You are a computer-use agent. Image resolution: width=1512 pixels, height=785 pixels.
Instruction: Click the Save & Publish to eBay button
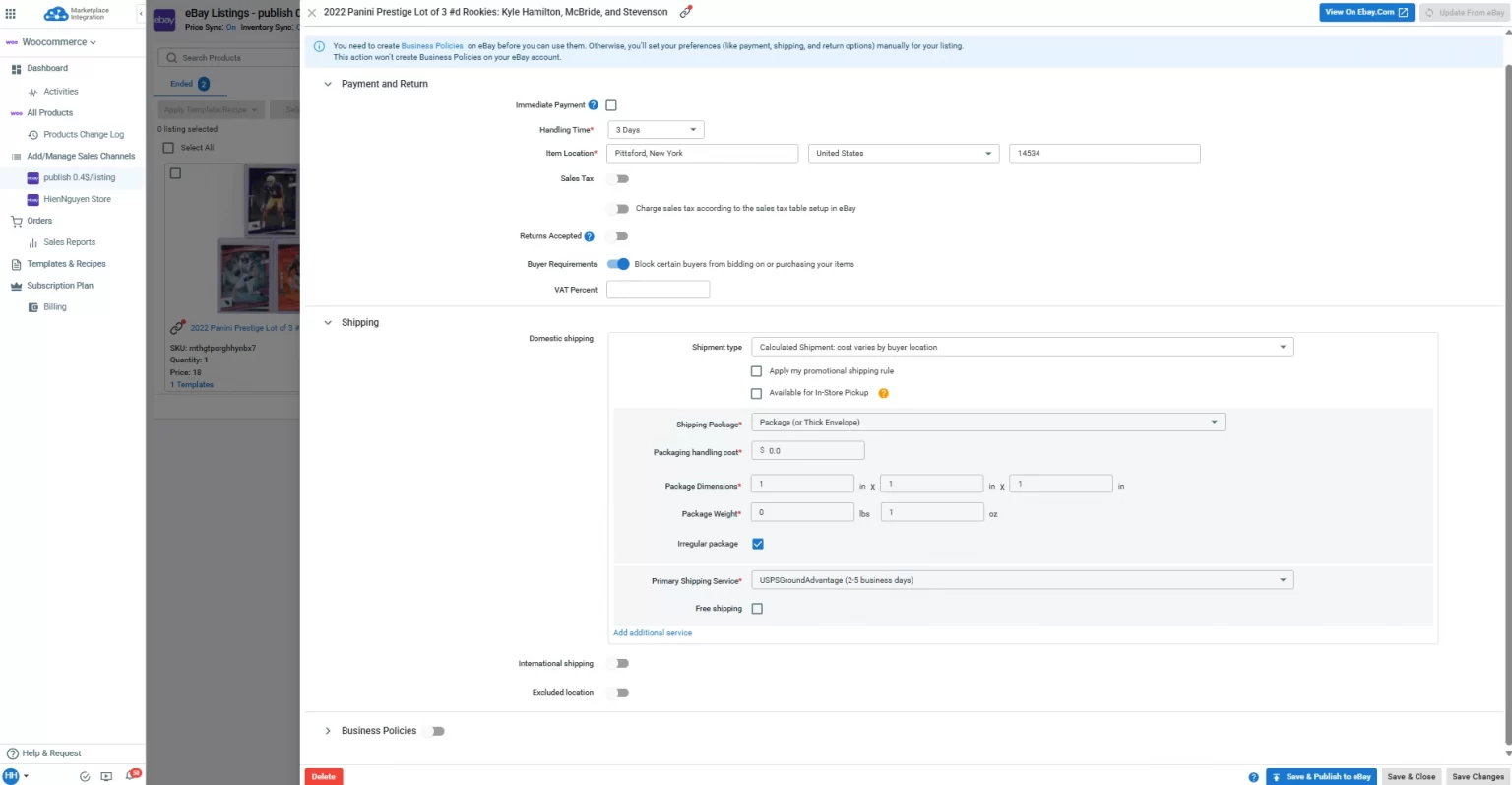point(1321,776)
